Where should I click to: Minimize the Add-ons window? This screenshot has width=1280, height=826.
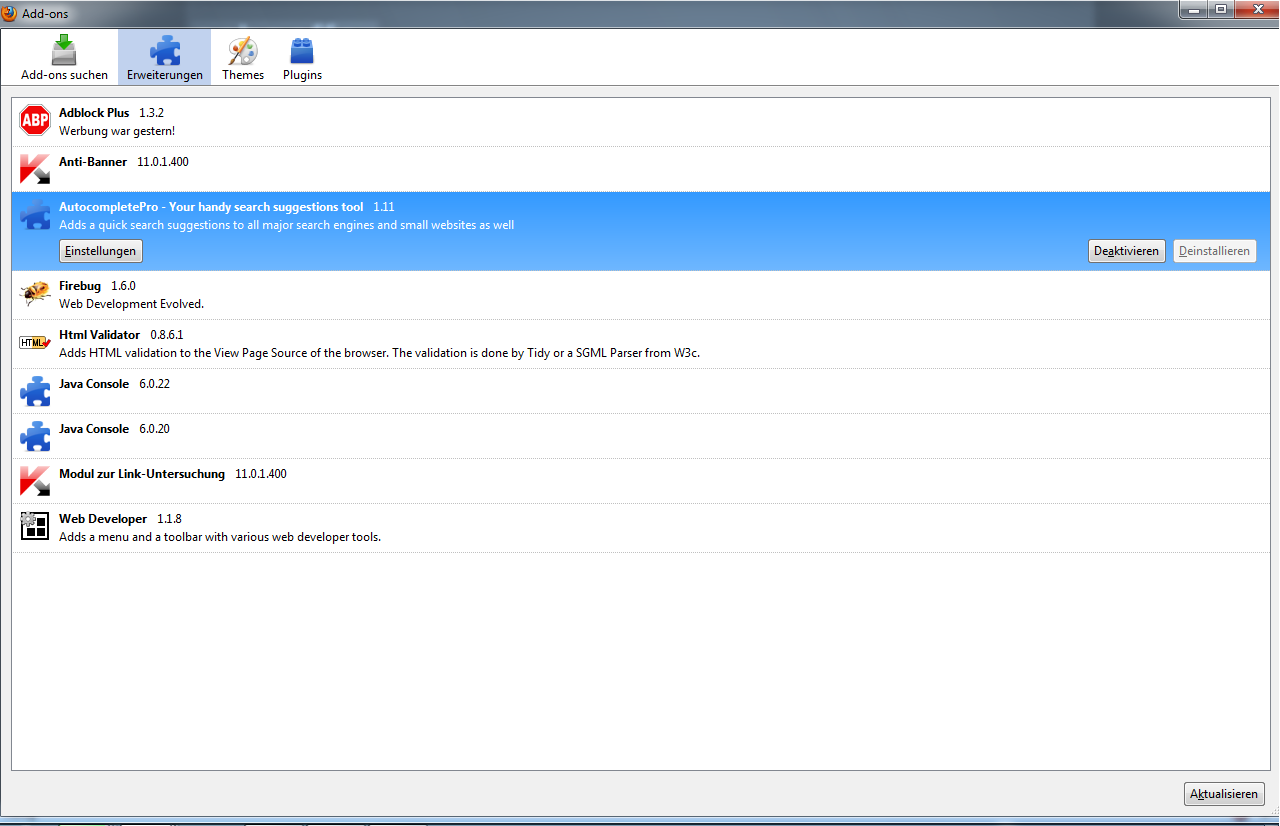click(1192, 9)
